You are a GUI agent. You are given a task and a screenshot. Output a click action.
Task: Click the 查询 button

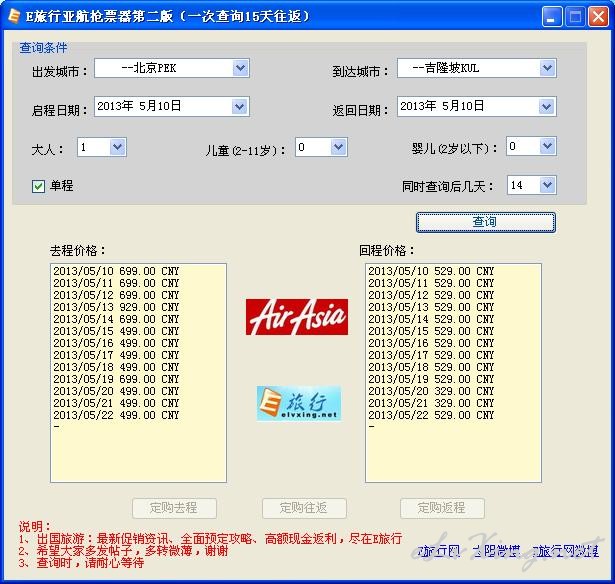486,222
